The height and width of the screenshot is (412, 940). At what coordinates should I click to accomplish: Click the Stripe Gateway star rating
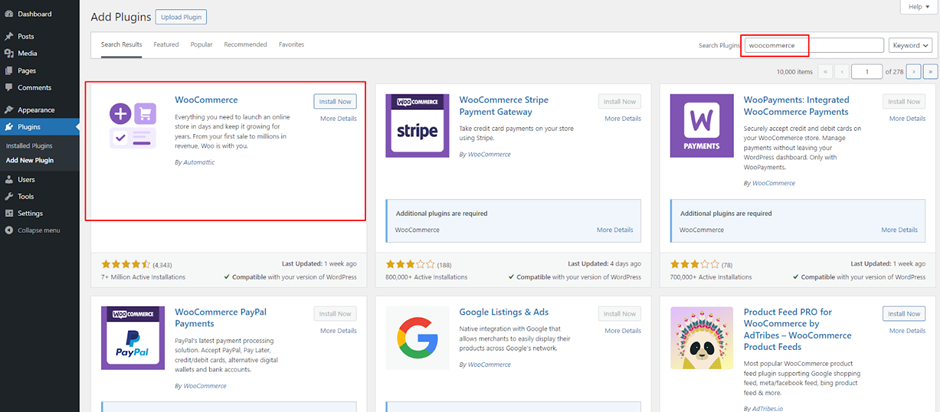click(x=411, y=264)
